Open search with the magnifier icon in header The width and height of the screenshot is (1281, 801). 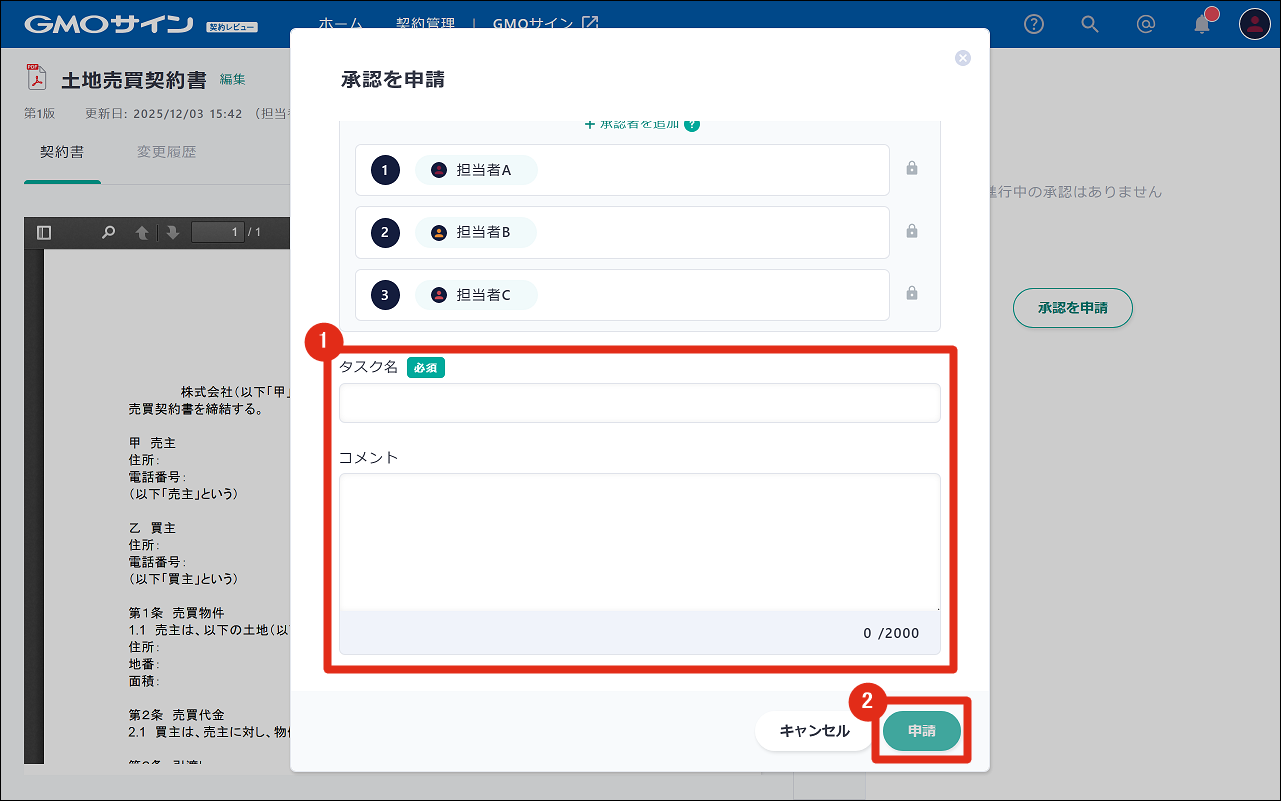[x=1090, y=24]
